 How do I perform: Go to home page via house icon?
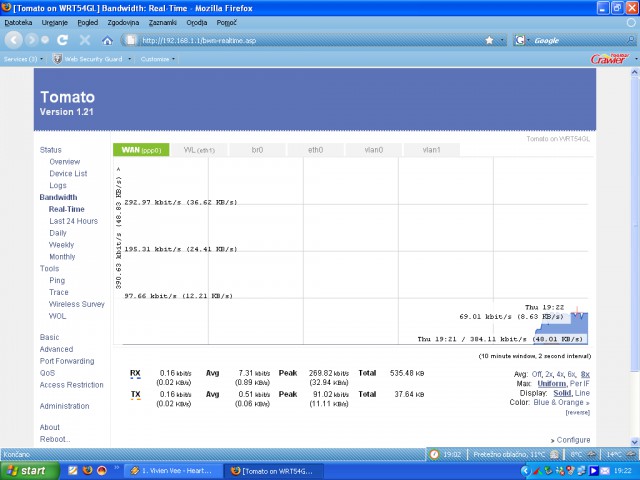click(107, 40)
